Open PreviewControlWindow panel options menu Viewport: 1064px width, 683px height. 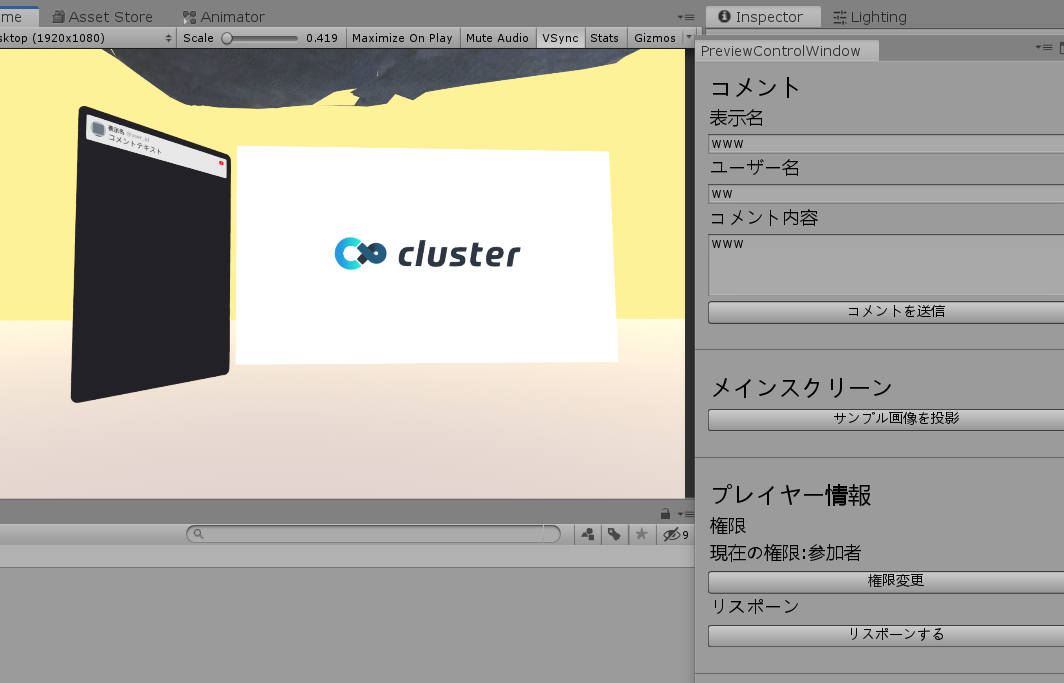point(1044,47)
